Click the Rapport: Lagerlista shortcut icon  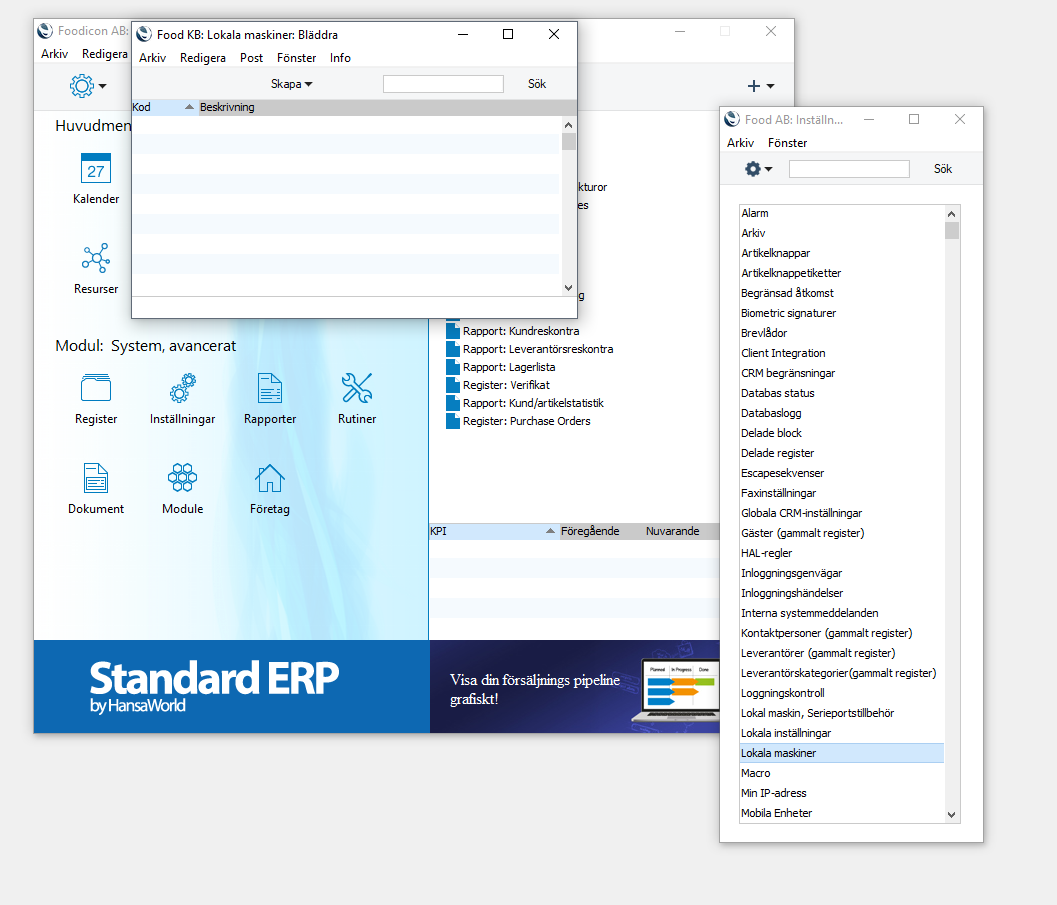453,367
